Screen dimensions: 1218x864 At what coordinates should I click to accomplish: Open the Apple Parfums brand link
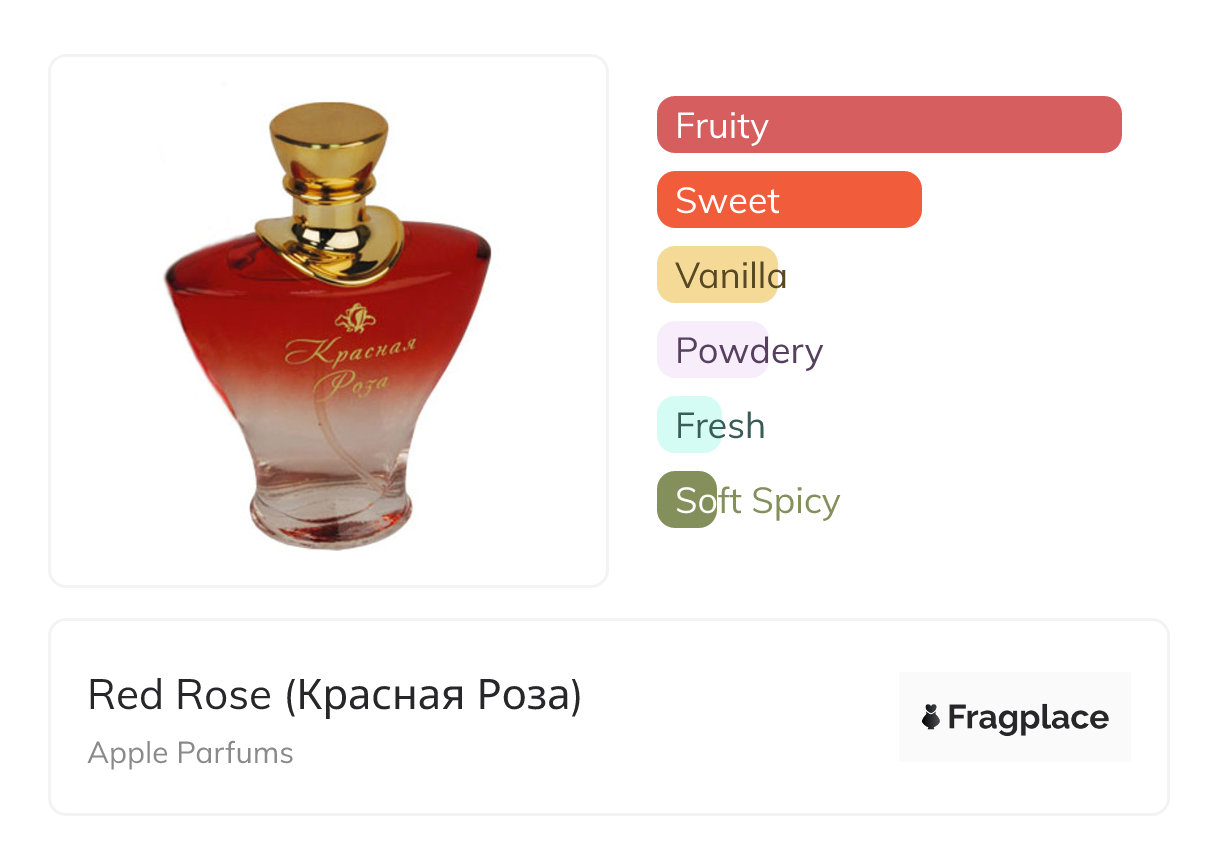click(190, 753)
